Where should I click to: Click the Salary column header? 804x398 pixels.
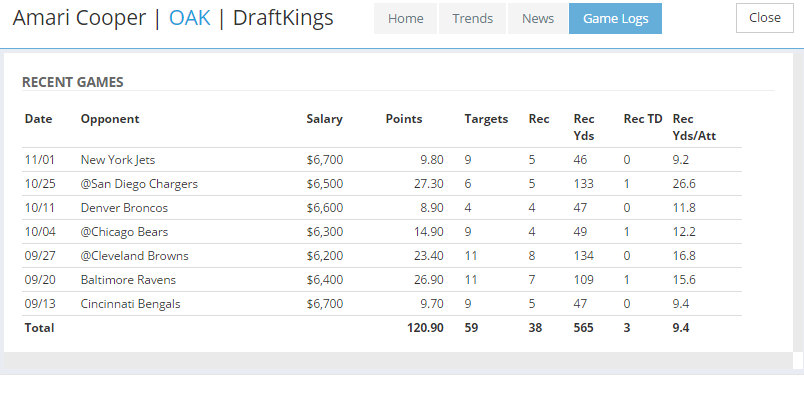coord(325,119)
